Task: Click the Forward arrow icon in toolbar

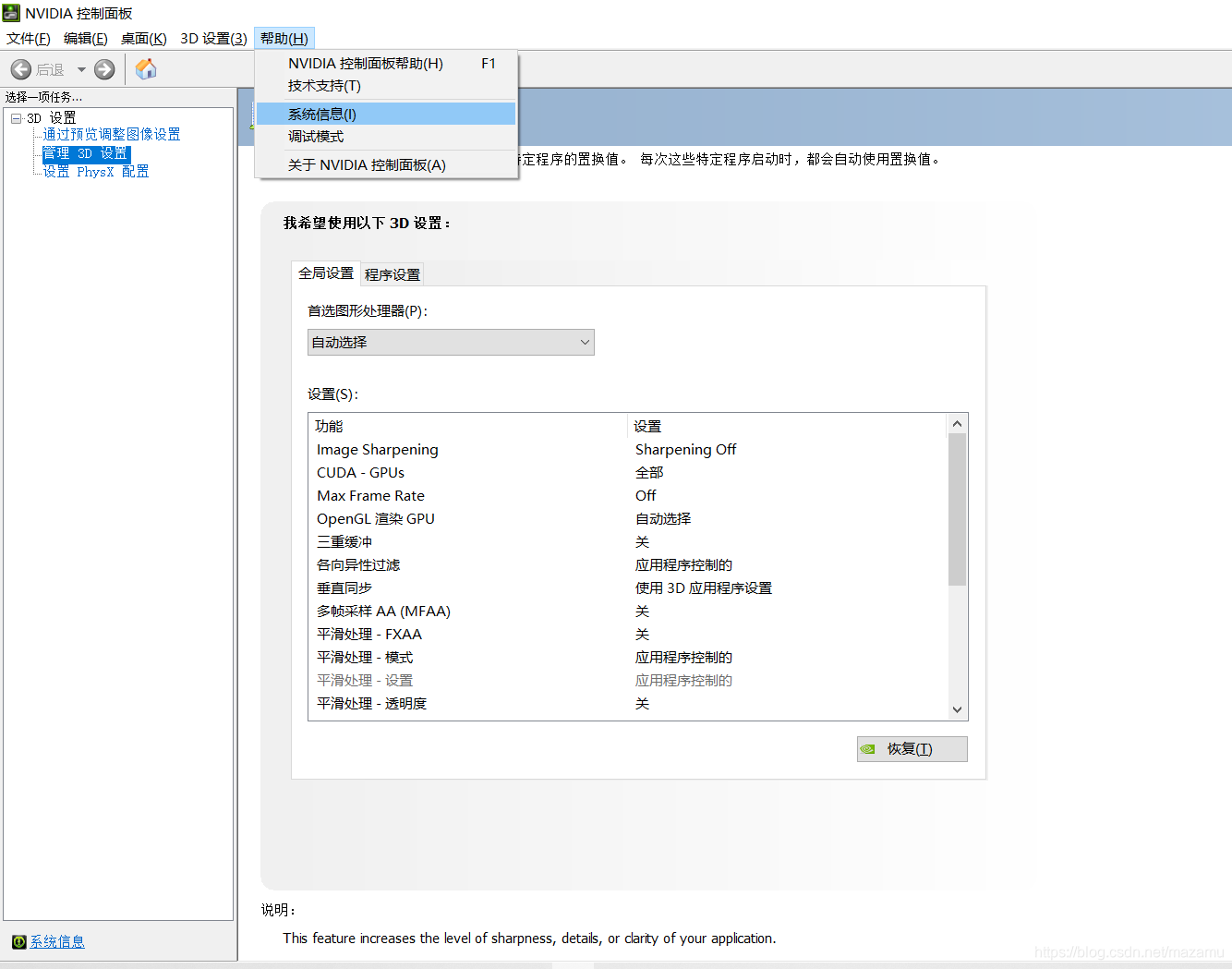Action: [104, 69]
